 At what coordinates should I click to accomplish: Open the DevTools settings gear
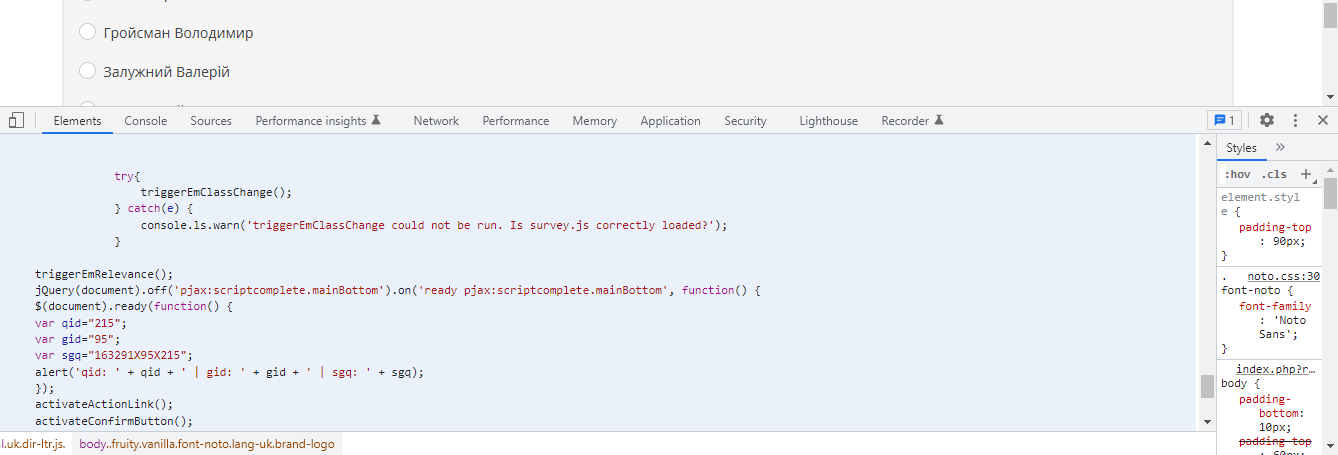(x=1267, y=120)
